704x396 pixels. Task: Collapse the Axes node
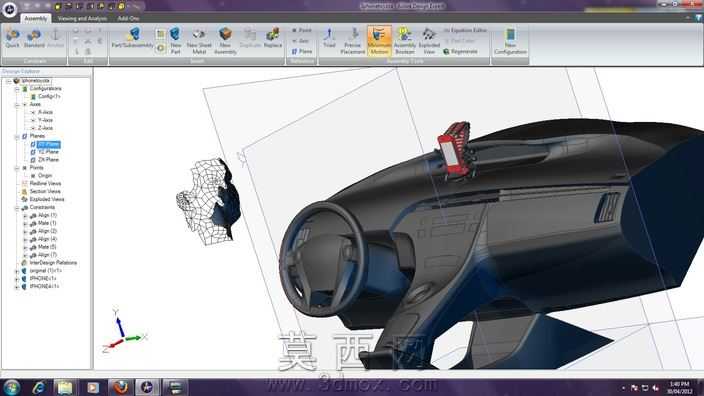tap(17, 105)
